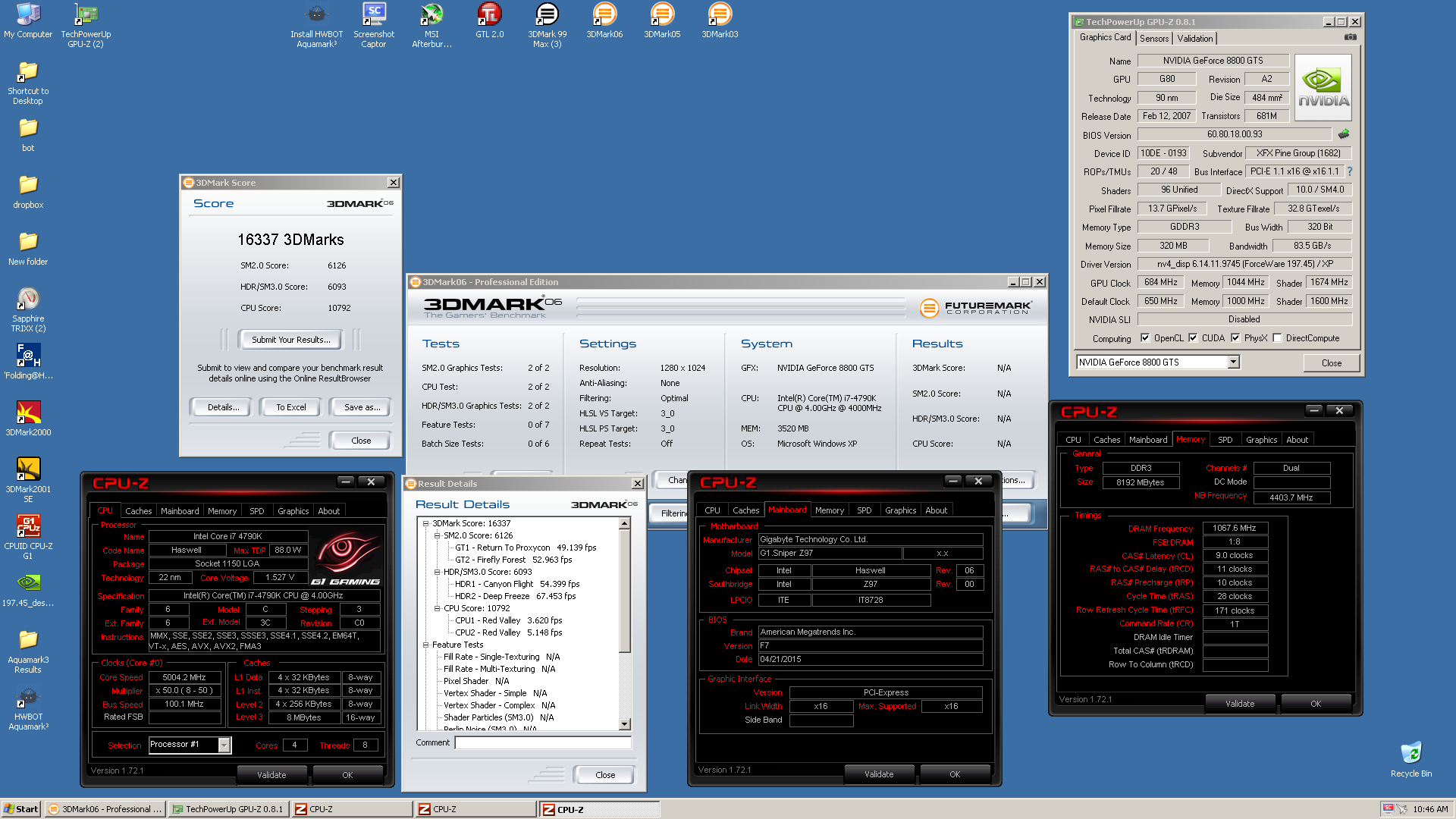Image resolution: width=1456 pixels, height=819 pixels.
Task: Click G1 Gaming logo in CPU-Z
Action: [345, 559]
